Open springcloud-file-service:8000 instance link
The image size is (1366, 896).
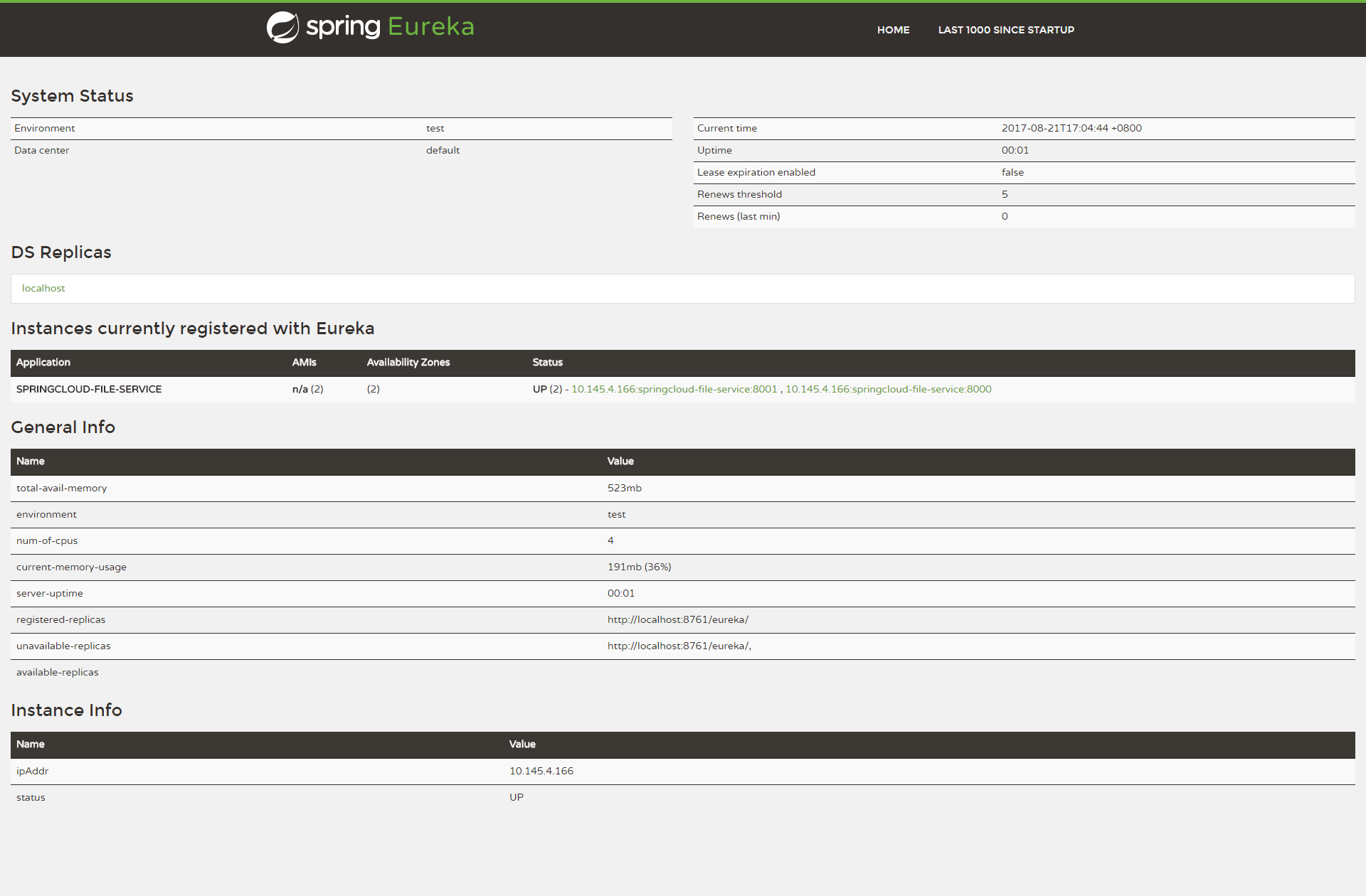click(x=888, y=389)
